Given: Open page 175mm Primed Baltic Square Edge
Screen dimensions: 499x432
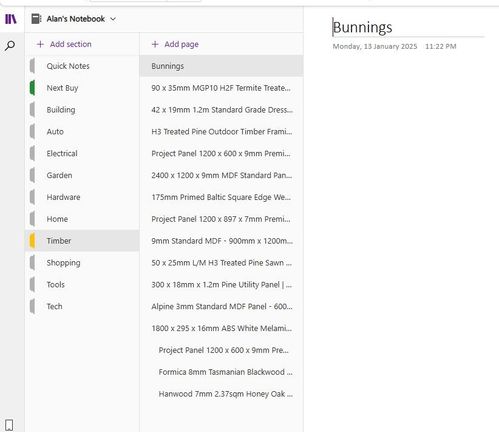Looking at the screenshot, I should 222,197.
